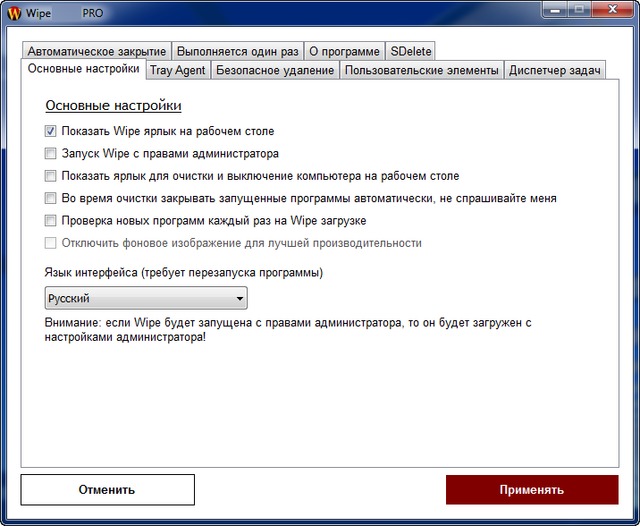
Task: Select the SDelete tab
Action: coord(410,51)
